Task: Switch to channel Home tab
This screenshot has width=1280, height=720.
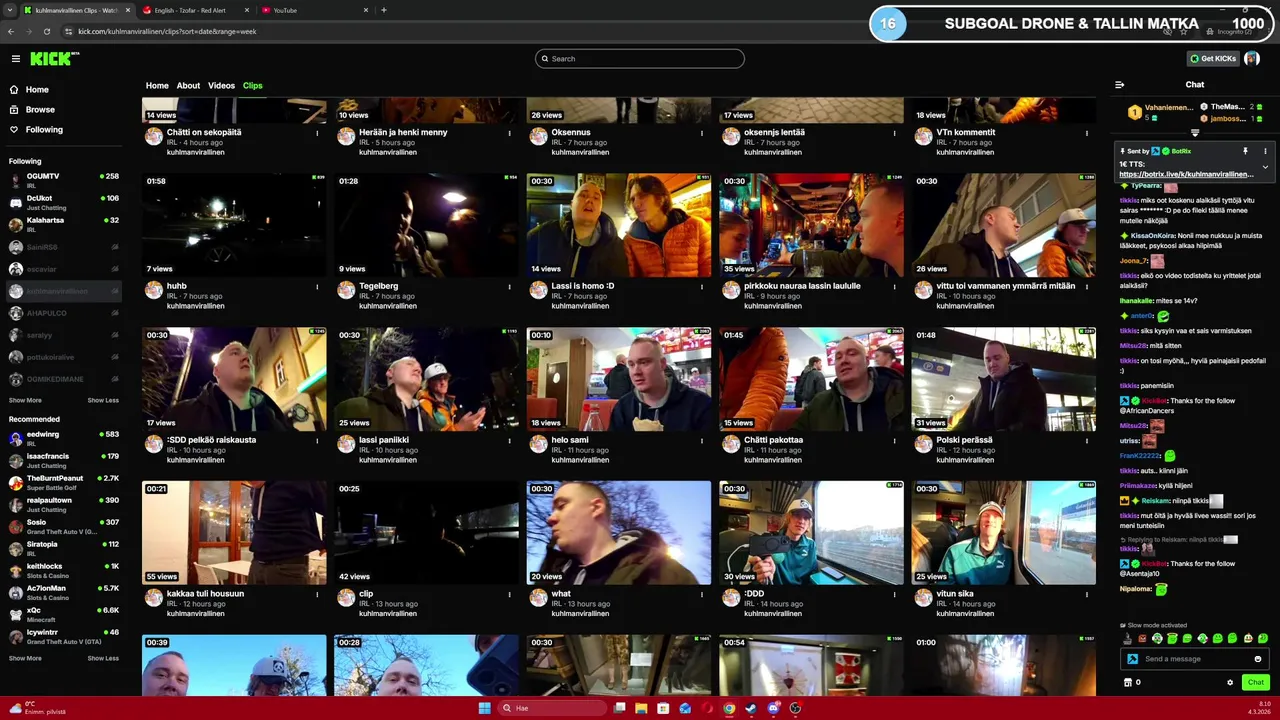Action: [x=157, y=86]
